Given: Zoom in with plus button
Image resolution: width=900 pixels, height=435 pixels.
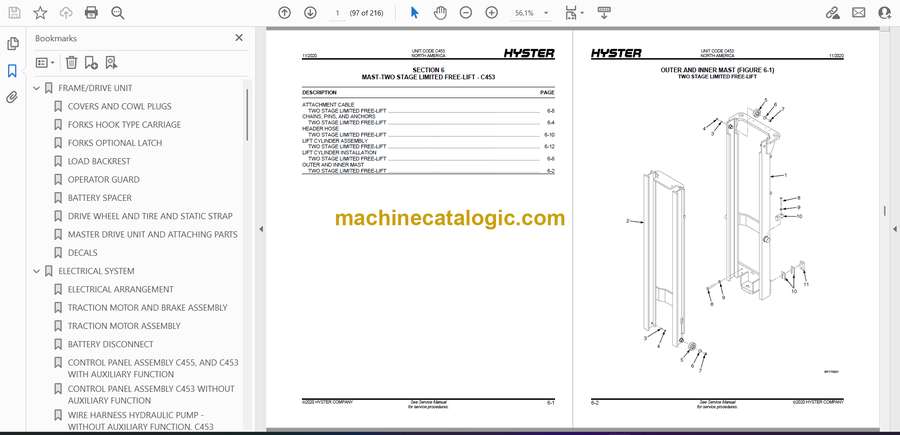Looking at the screenshot, I should [x=491, y=13].
